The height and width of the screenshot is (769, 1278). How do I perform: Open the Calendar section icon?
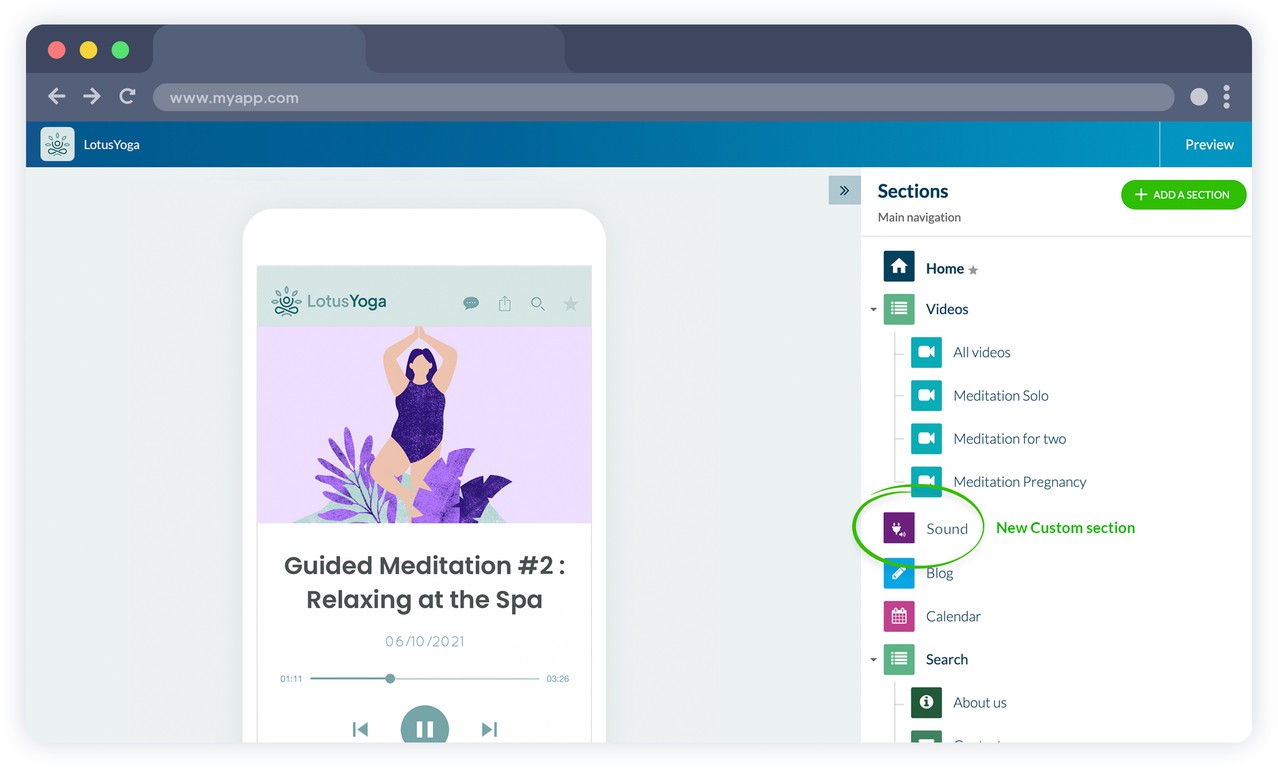point(899,616)
